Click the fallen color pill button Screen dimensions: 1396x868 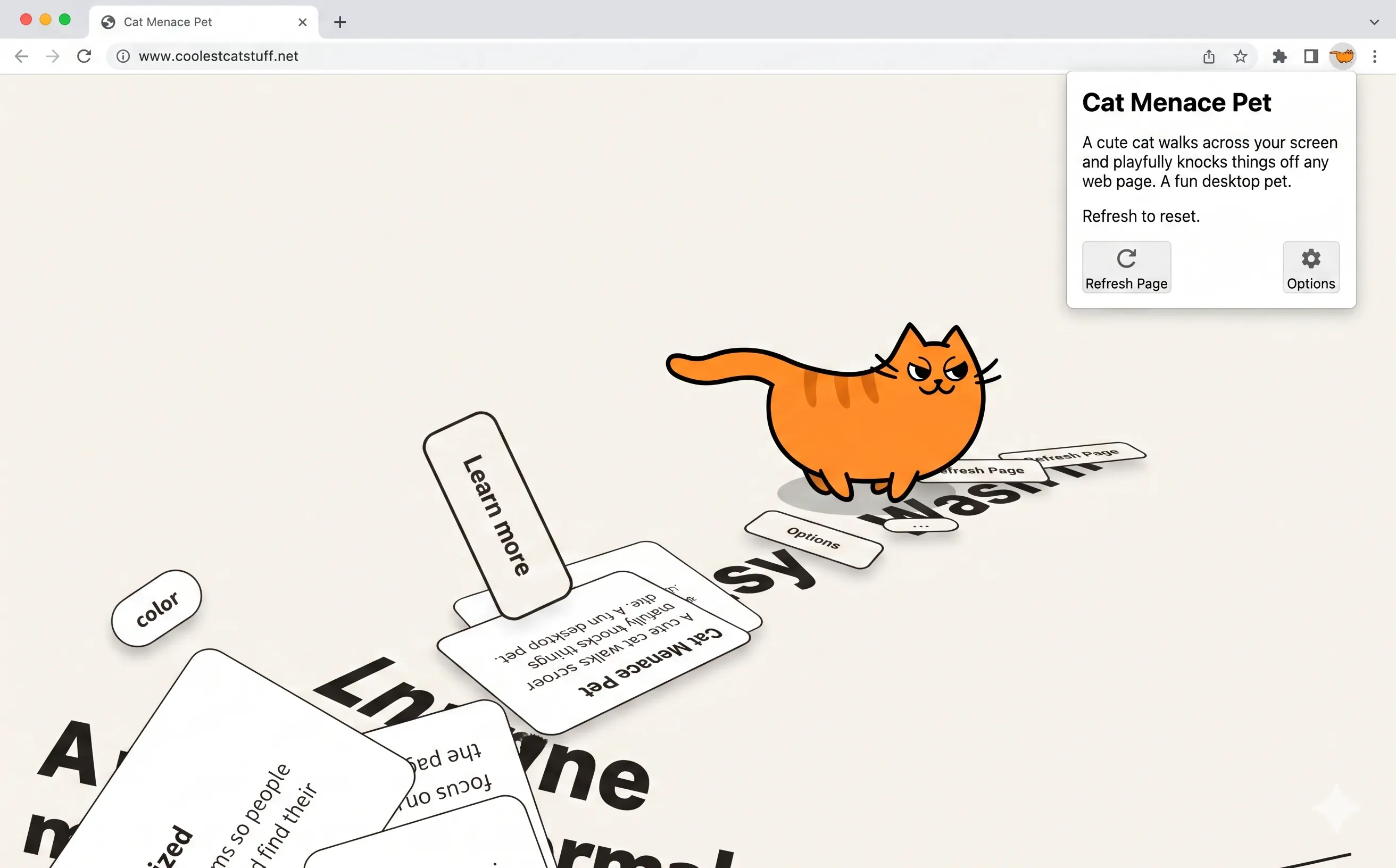point(156,608)
